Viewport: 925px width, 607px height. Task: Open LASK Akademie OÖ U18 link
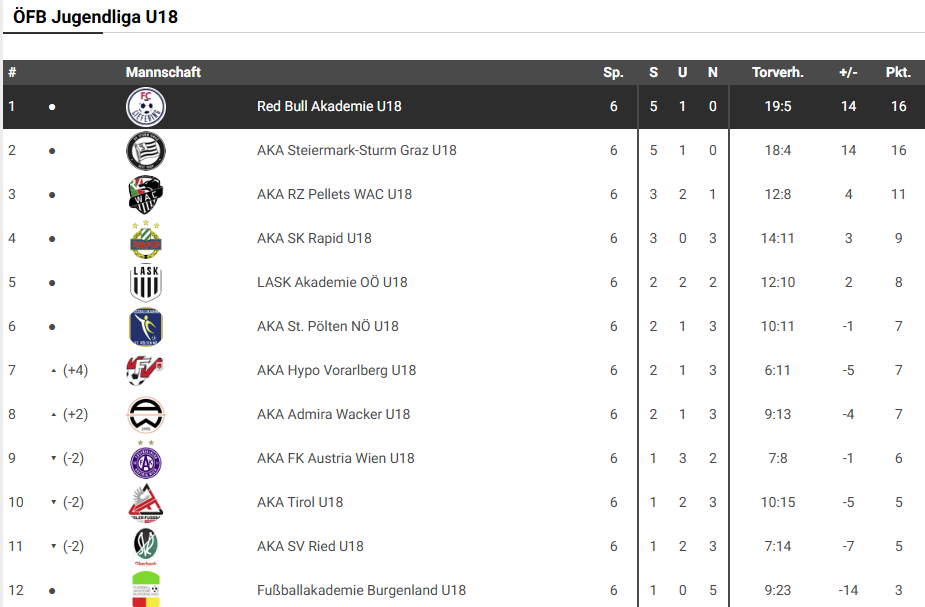pos(332,282)
